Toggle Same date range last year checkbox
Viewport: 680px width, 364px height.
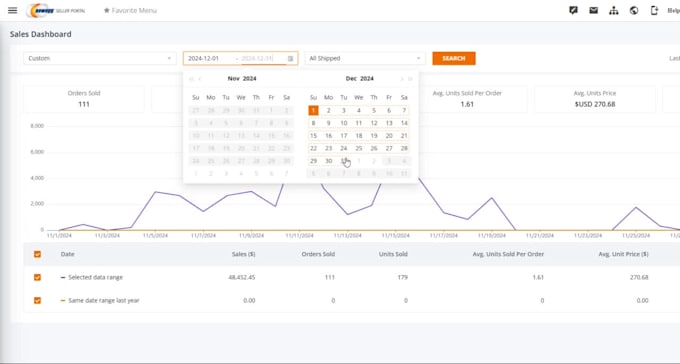(37, 300)
